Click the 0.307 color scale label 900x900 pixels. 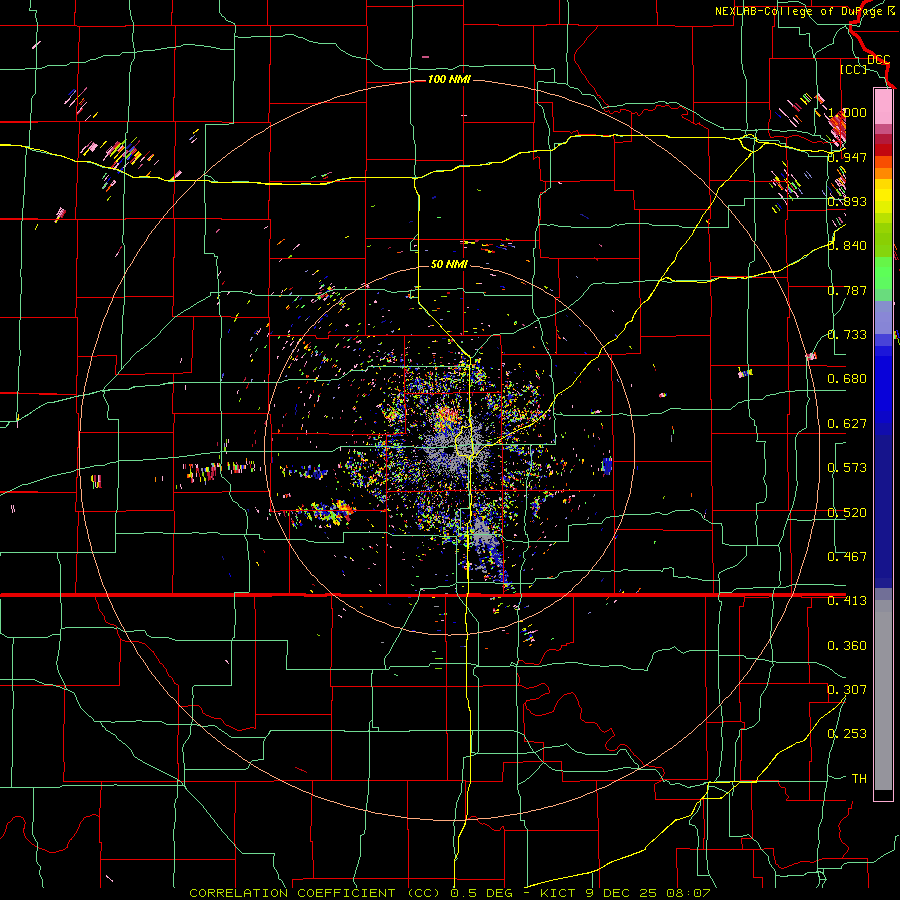click(847, 690)
